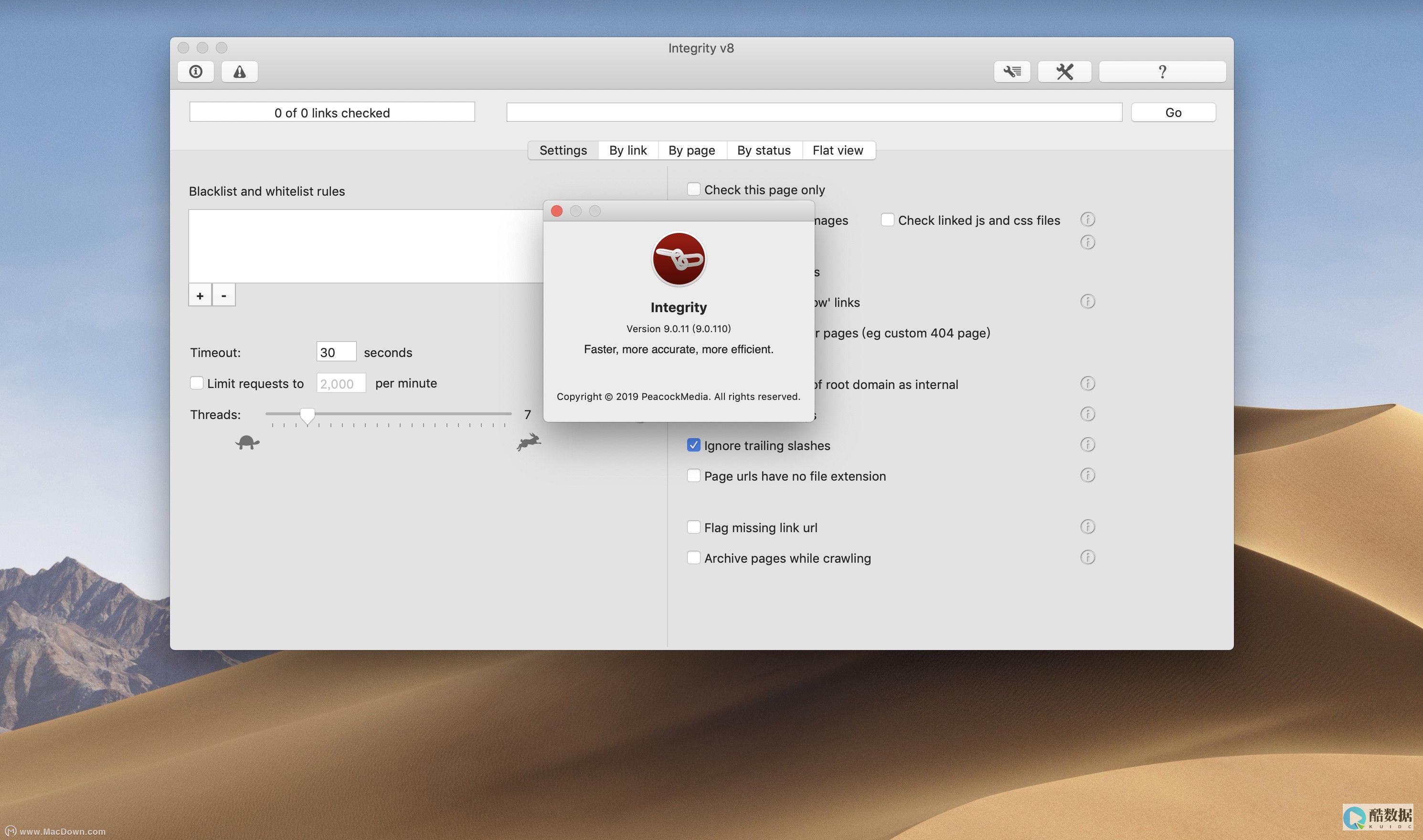This screenshot has height=840, width=1423.
Task: Click the Timeout seconds field
Action: (336, 351)
